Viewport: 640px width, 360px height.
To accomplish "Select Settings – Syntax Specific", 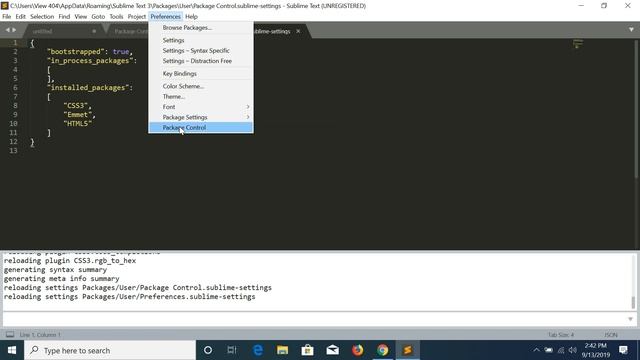I will 200,51.
